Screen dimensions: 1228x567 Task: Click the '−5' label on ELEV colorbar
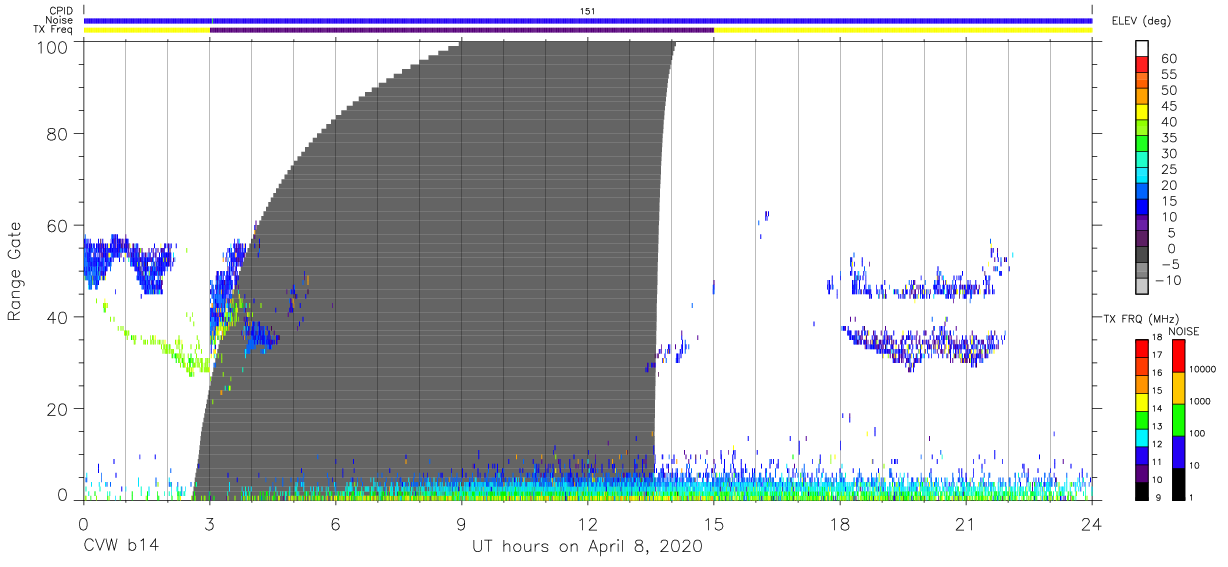coord(1169,264)
